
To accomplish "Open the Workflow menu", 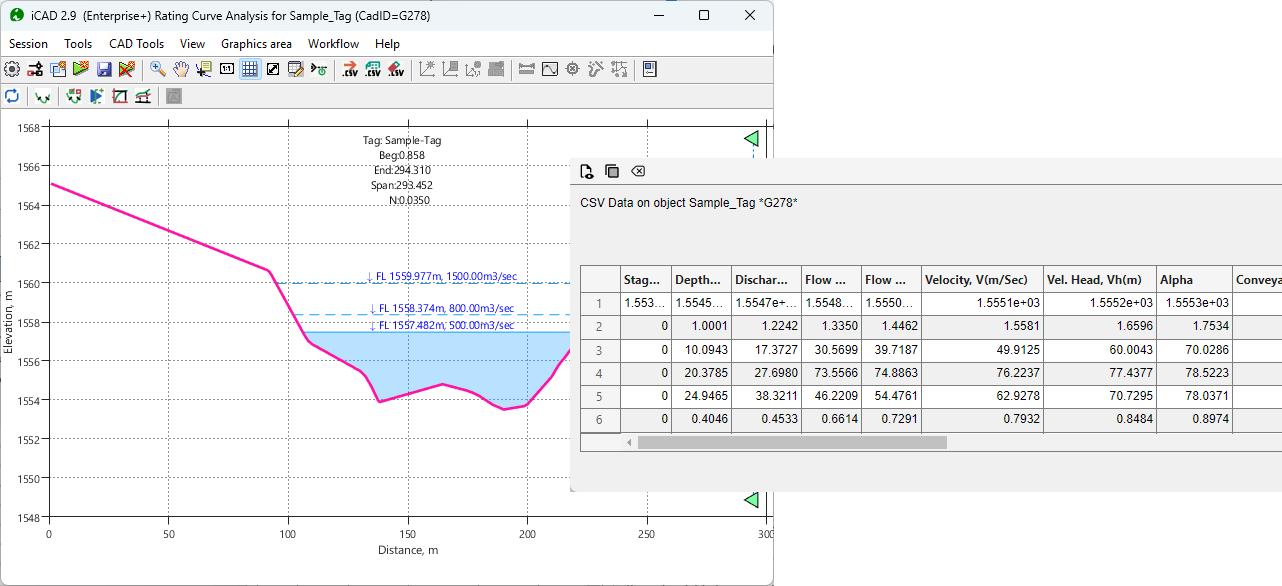I will coord(333,44).
